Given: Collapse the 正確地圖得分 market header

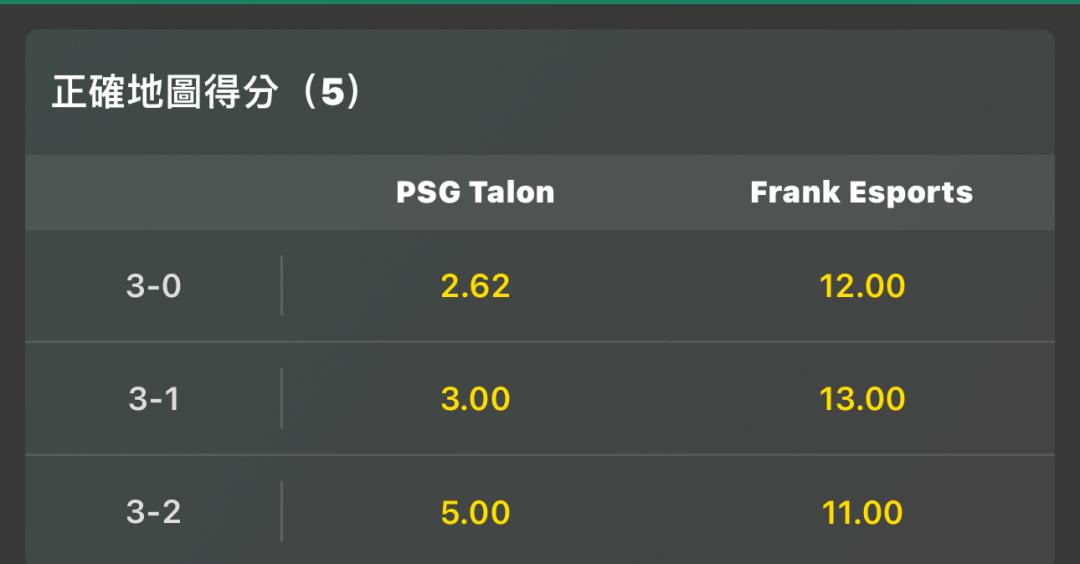Looking at the screenshot, I should (x=165, y=93).
